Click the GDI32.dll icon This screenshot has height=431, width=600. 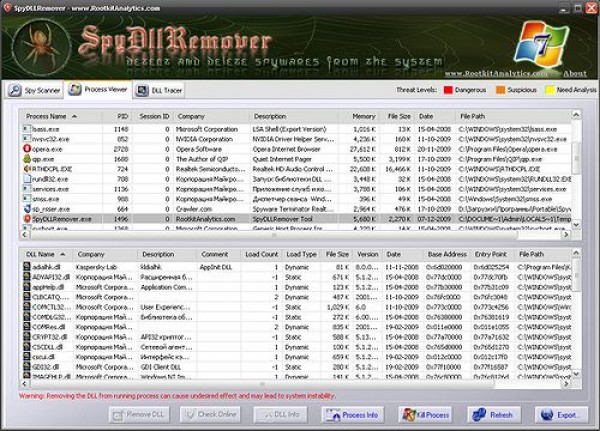26,367
